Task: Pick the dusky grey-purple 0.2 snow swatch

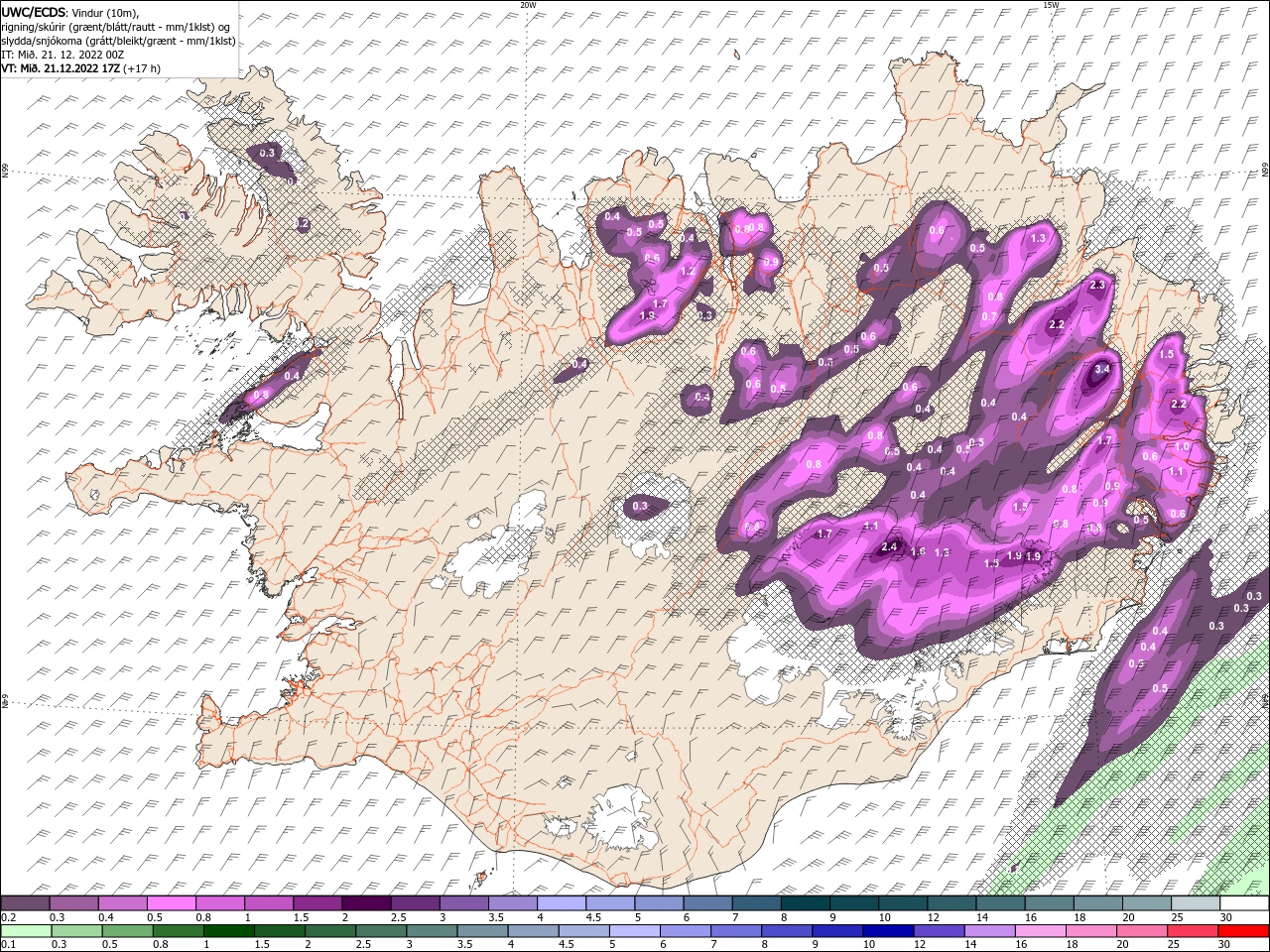Action: coord(25,903)
